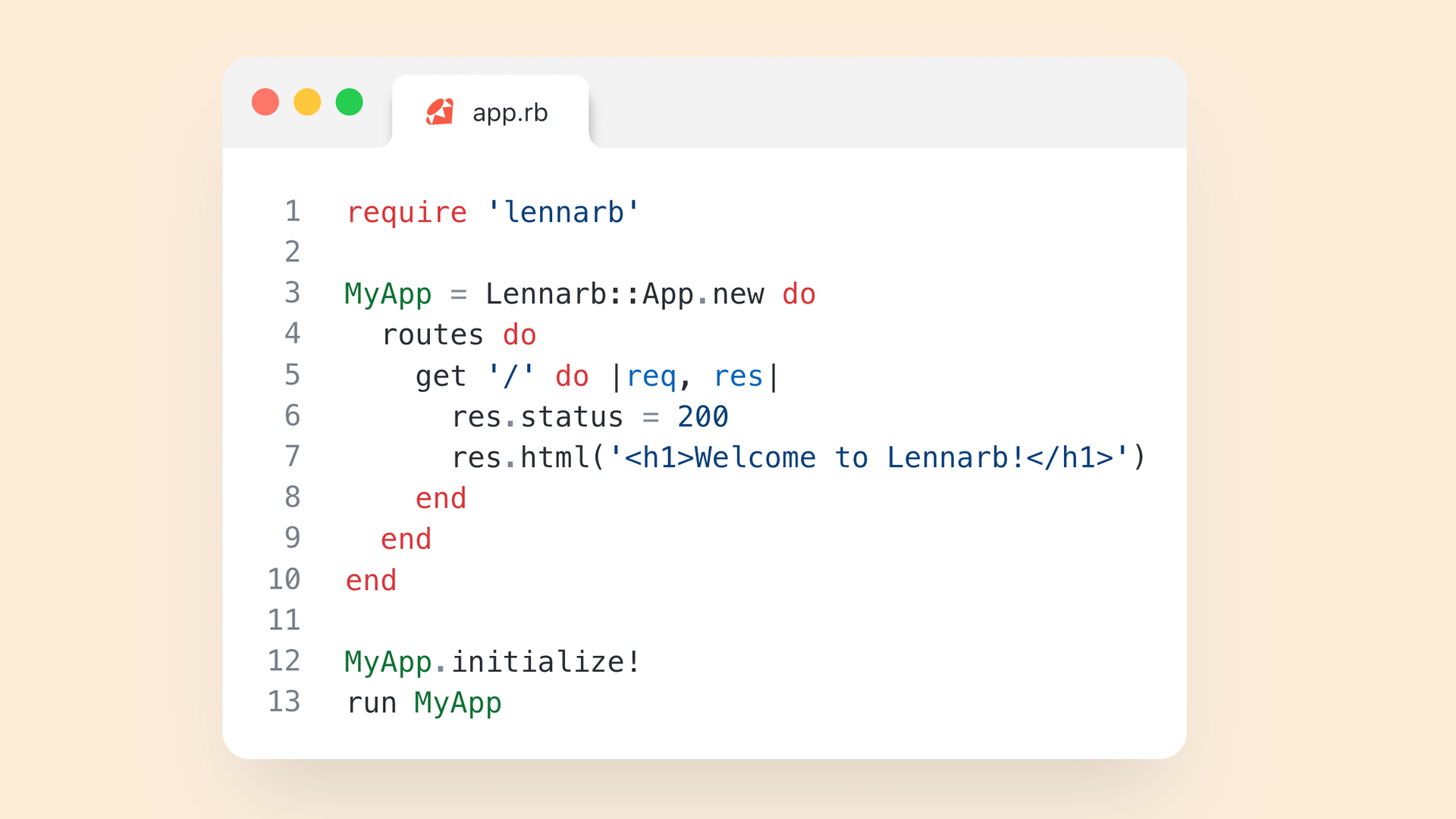The height and width of the screenshot is (819, 1456).
Task: Click the '<h1>Welcome to Lennarb!</h1>' string
Action: [x=869, y=458]
